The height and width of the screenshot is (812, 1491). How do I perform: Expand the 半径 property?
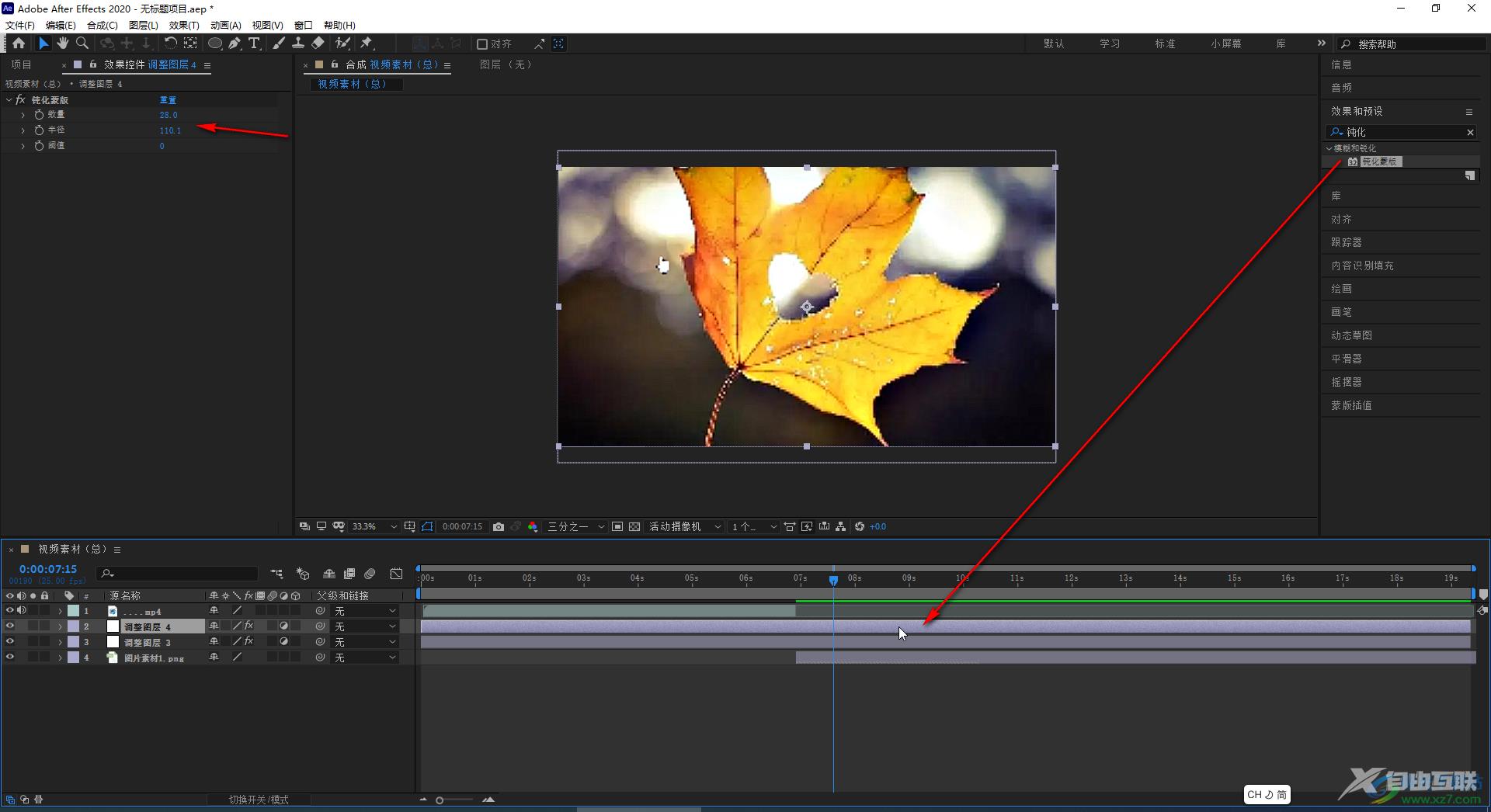pos(23,130)
